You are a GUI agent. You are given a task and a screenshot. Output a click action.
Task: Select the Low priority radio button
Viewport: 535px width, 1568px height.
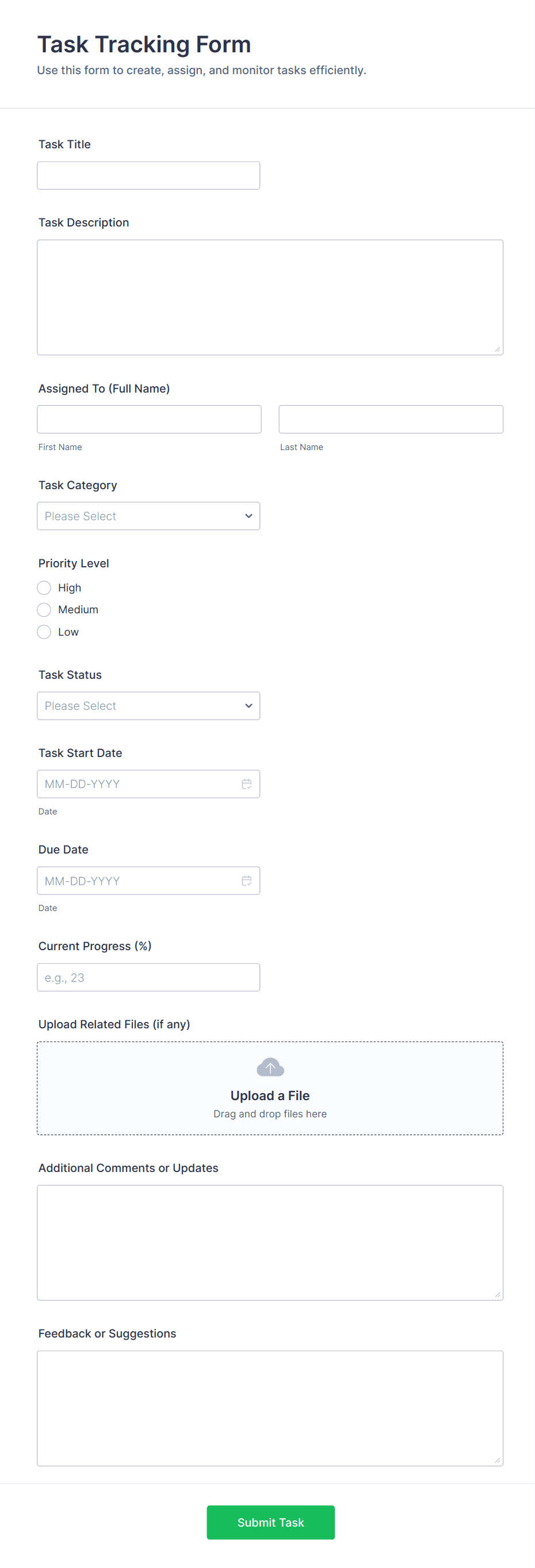pos(44,632)
